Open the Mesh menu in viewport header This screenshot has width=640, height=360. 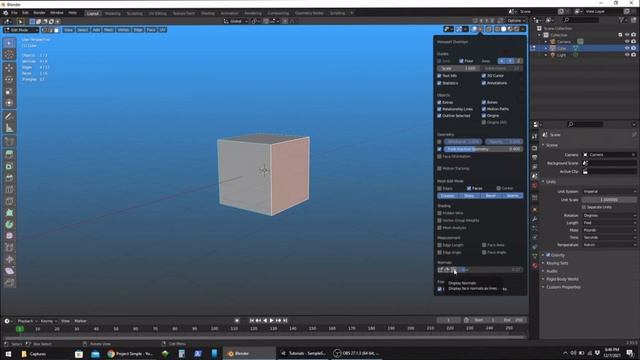click(x=109, y=30)
